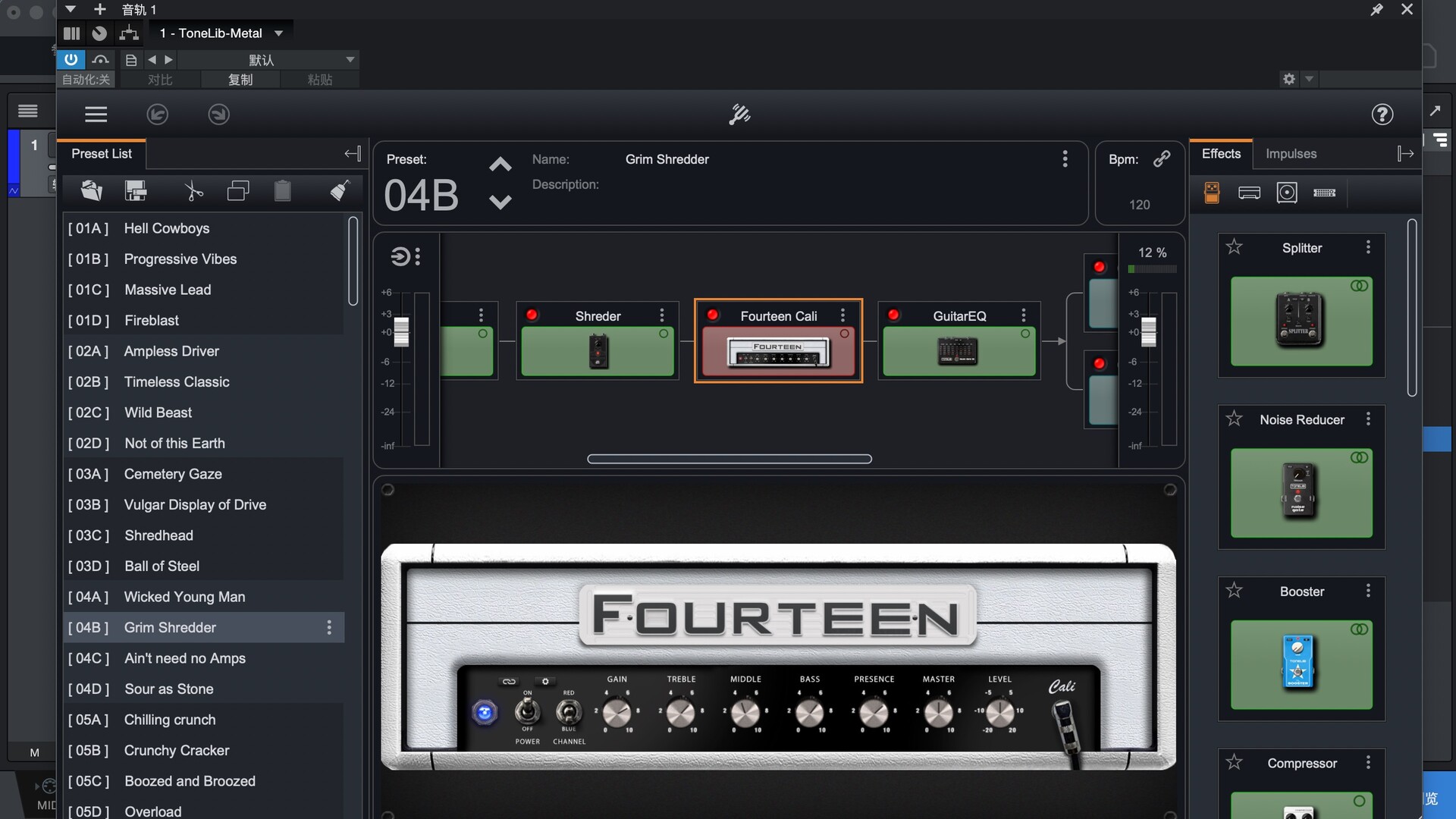Click the input level fader

click(x=401, y=331)
